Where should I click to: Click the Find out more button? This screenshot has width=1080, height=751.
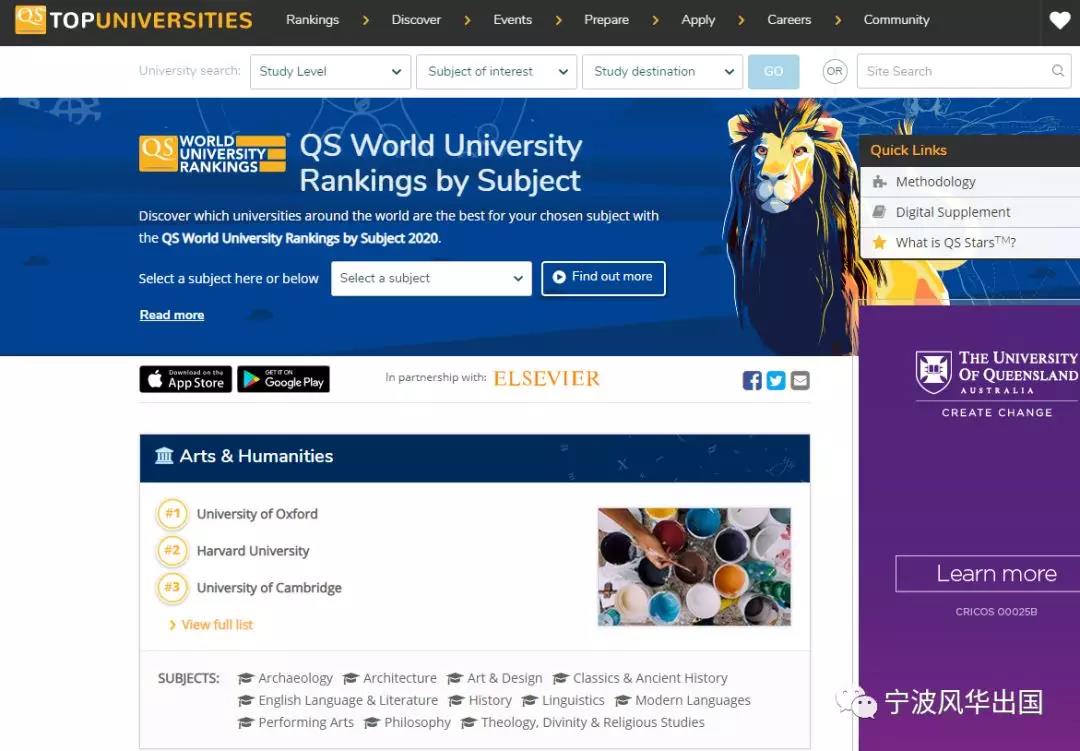[x=603, y=278]
